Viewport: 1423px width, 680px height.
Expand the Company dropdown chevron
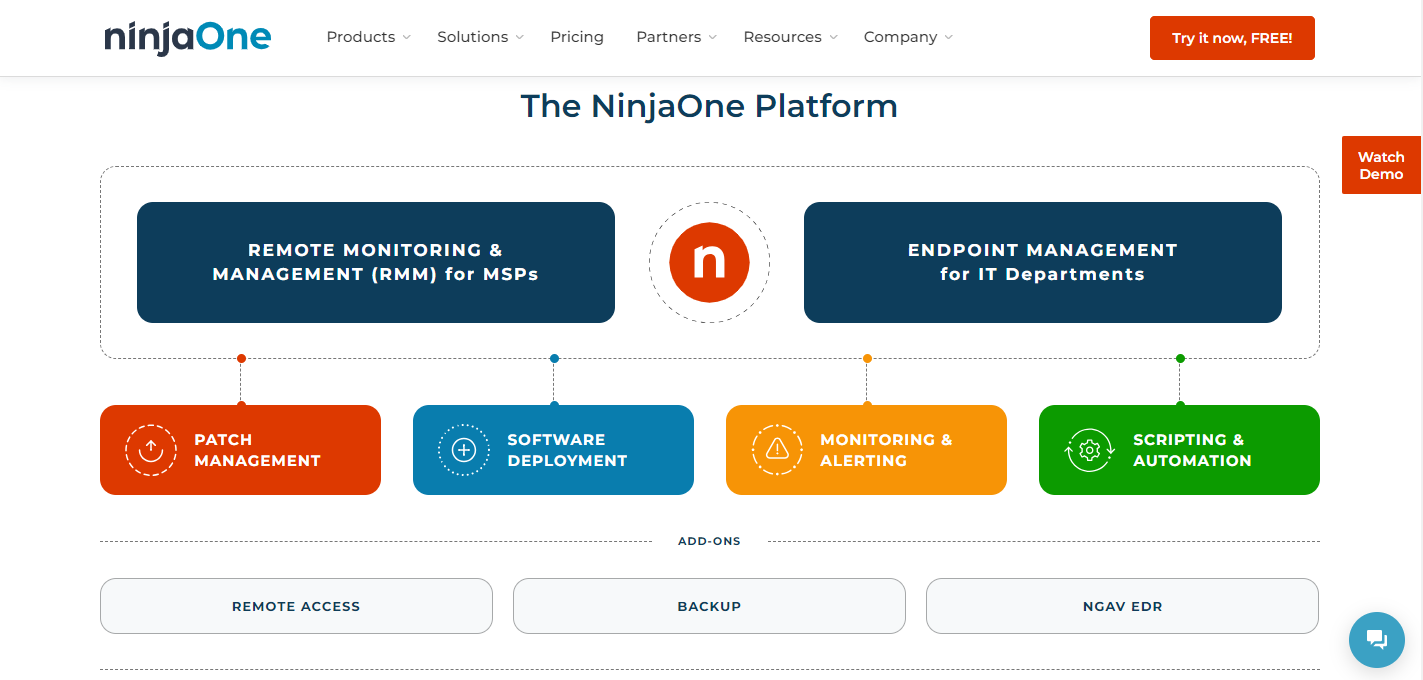949,38
